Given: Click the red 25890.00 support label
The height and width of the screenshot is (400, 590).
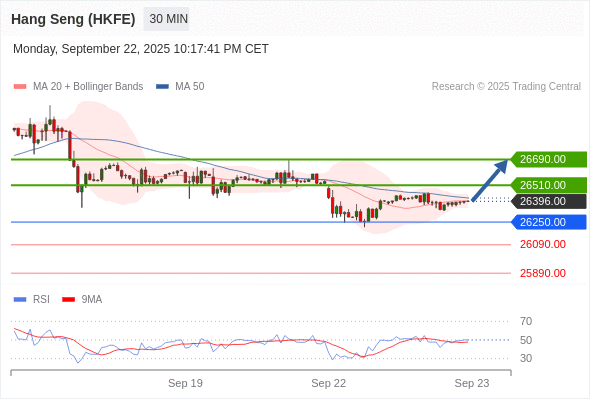Looking at the screenshot, I should click(543, 273).
